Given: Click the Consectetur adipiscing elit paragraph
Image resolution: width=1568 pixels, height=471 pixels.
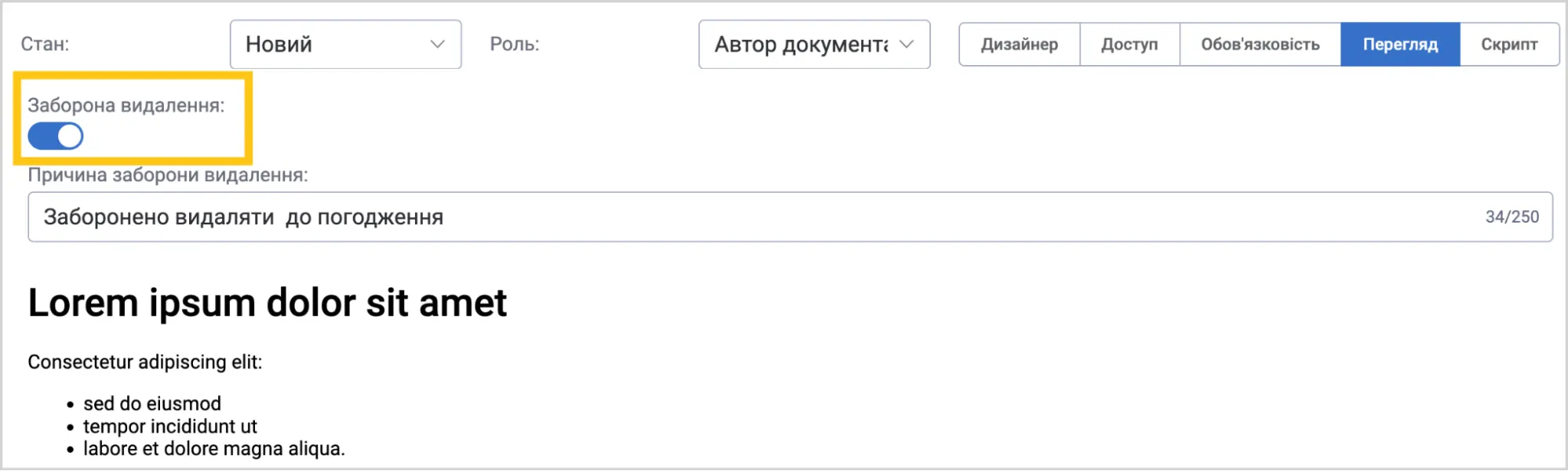Looking at the screenshot, I should [x=145, y=362].
